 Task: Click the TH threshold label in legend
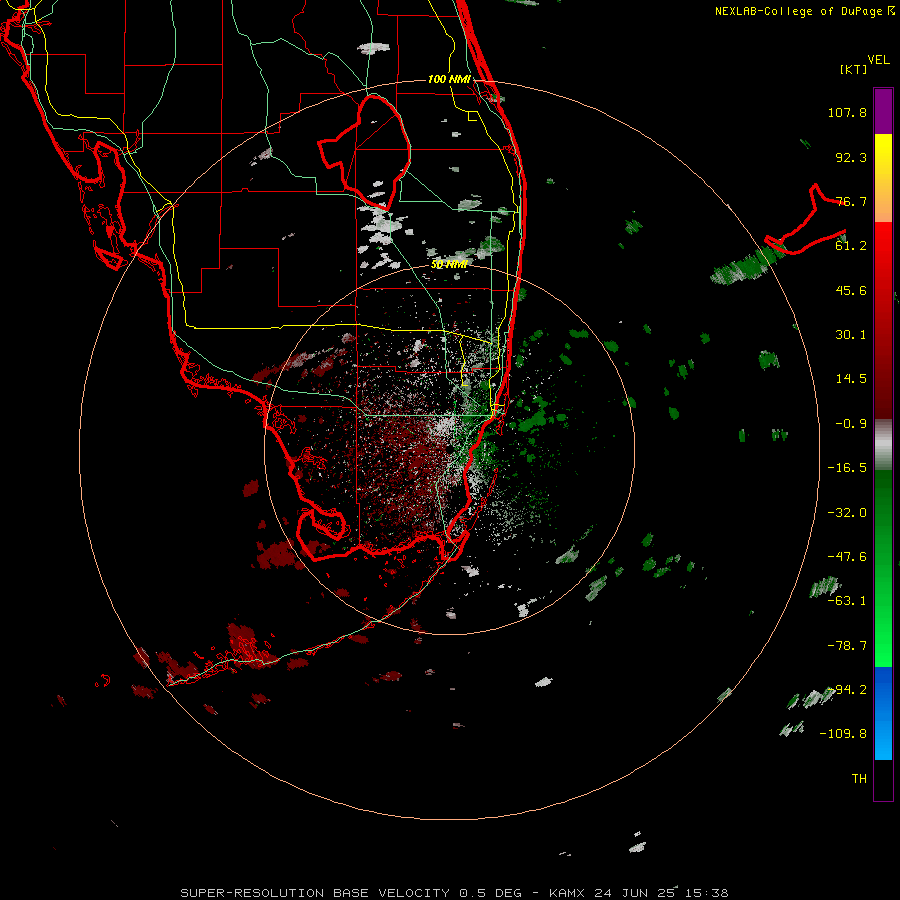859,779
